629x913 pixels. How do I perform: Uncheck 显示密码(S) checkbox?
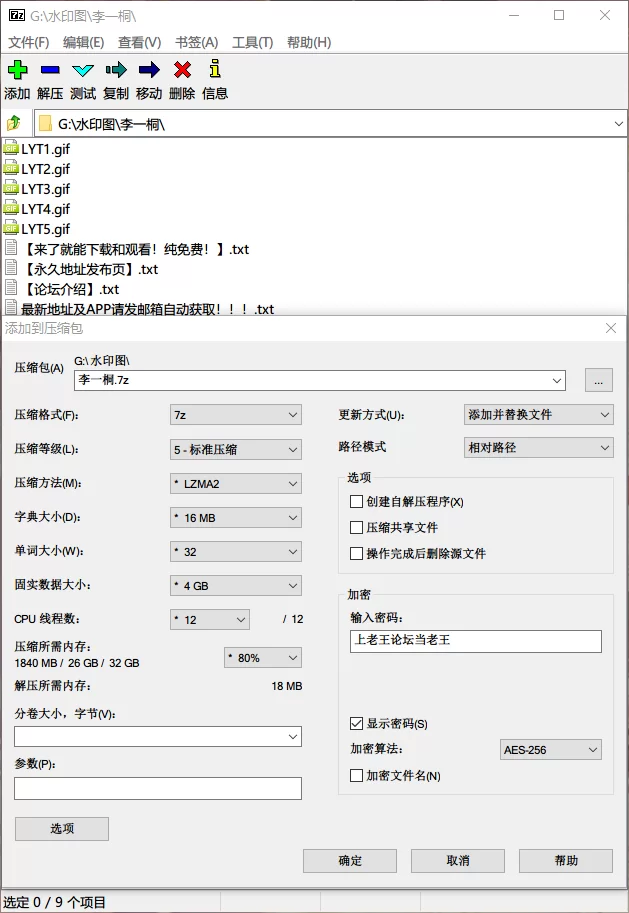[x=356, y=724]
